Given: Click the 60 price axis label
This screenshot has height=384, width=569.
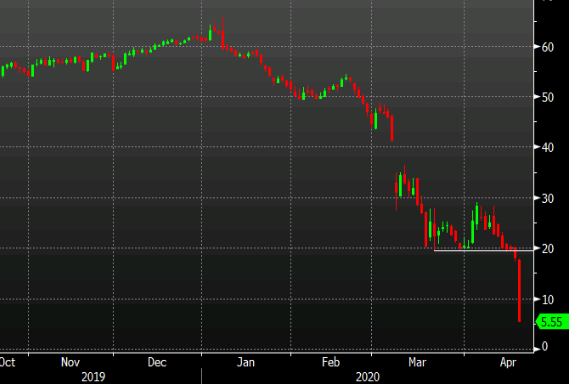Looking at the screenshot, I should pyautogui.click(x=548, y=47).
